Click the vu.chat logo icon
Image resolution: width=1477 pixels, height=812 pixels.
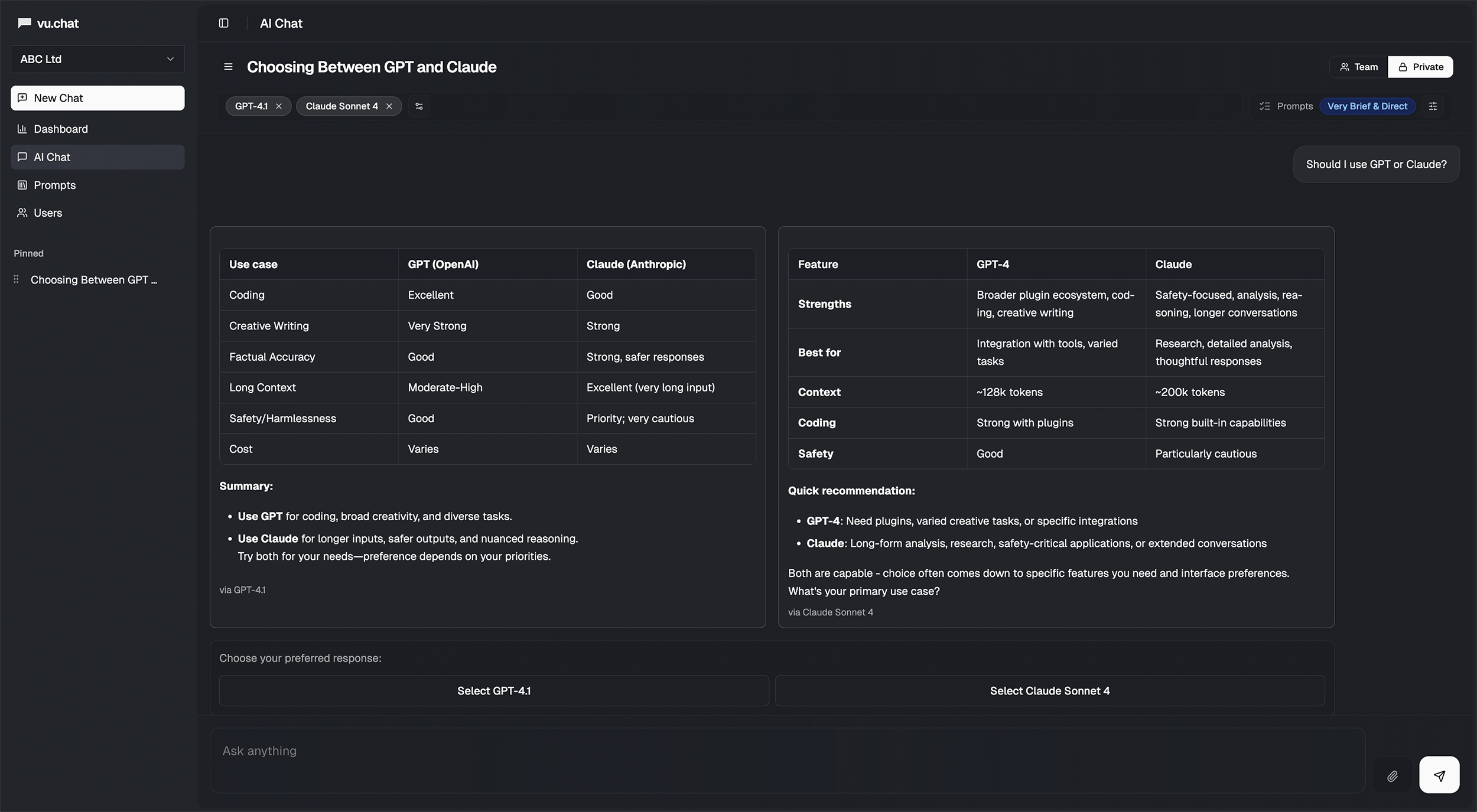(24, 23)
